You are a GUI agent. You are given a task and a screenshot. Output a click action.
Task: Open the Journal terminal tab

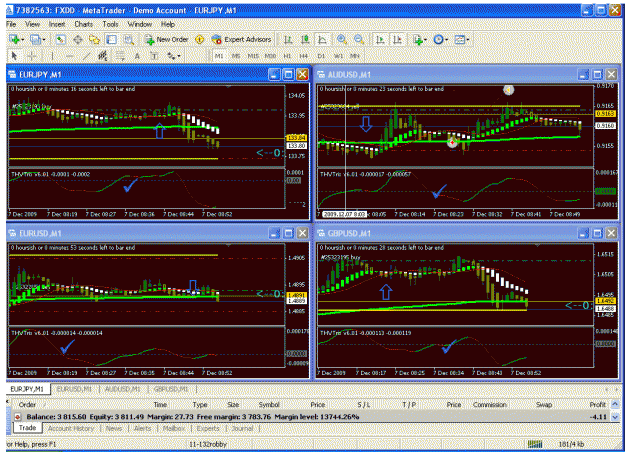tap(242, 428)
